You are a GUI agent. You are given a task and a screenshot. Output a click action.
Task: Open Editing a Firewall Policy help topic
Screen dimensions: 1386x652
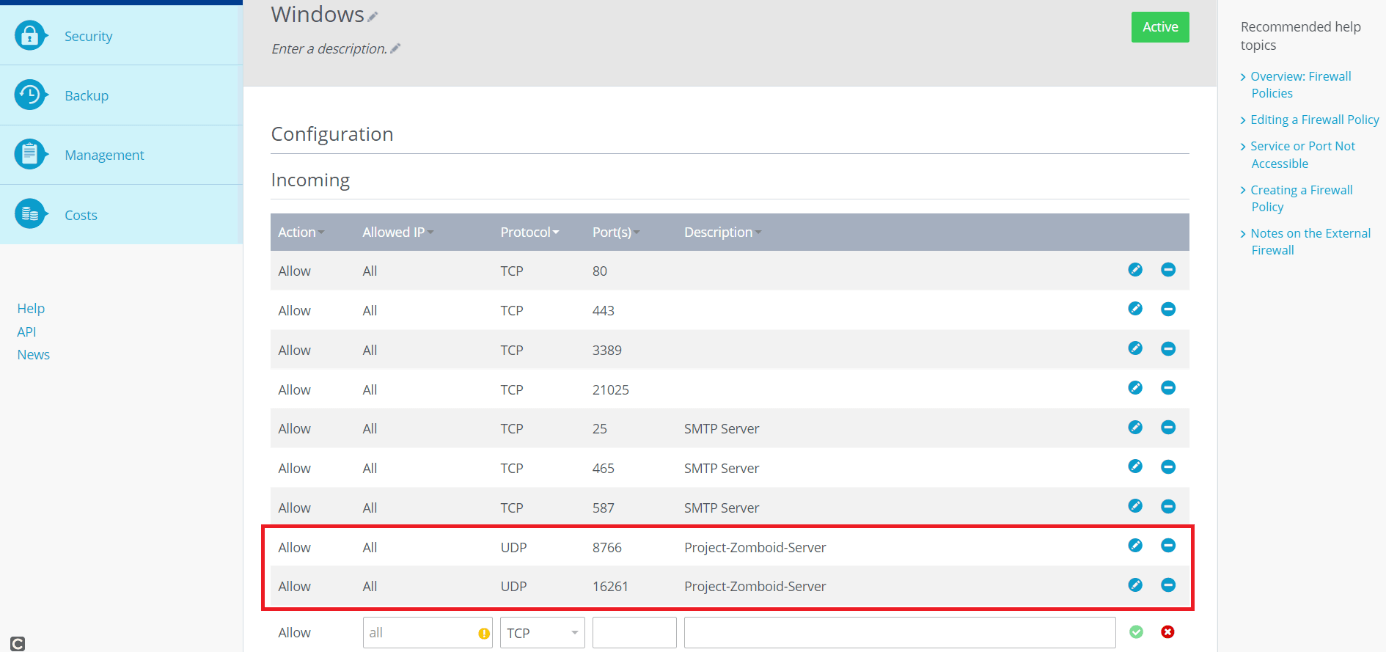(1315, 119)
